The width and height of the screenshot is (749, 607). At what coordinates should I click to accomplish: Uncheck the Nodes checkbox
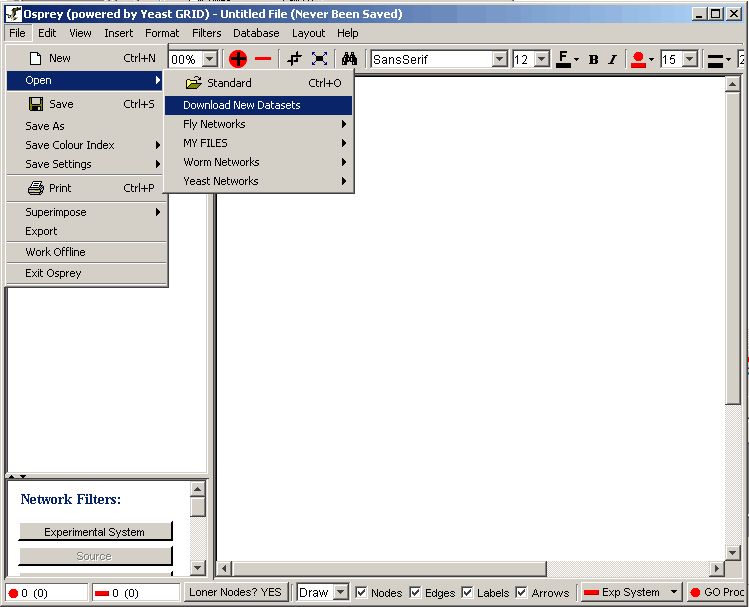click(x=362, y=593)
